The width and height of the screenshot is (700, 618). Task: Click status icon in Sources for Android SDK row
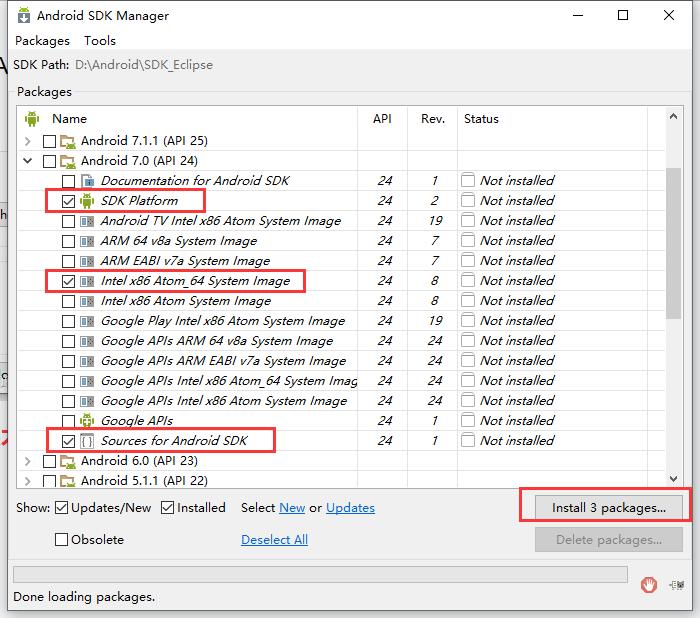(x=468, y=440)
